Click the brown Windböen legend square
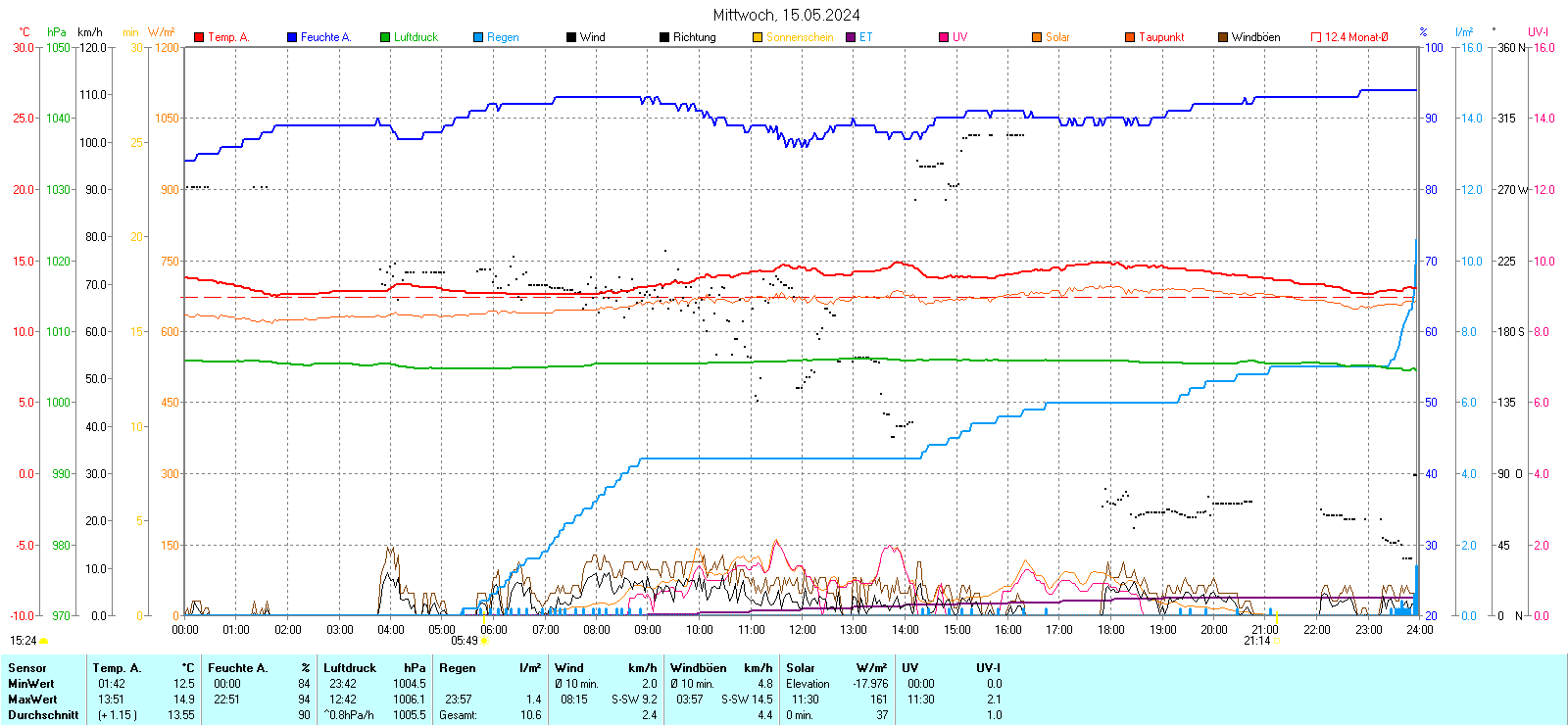Screen dimensions: 1568x725 (x=1223, y=37)
